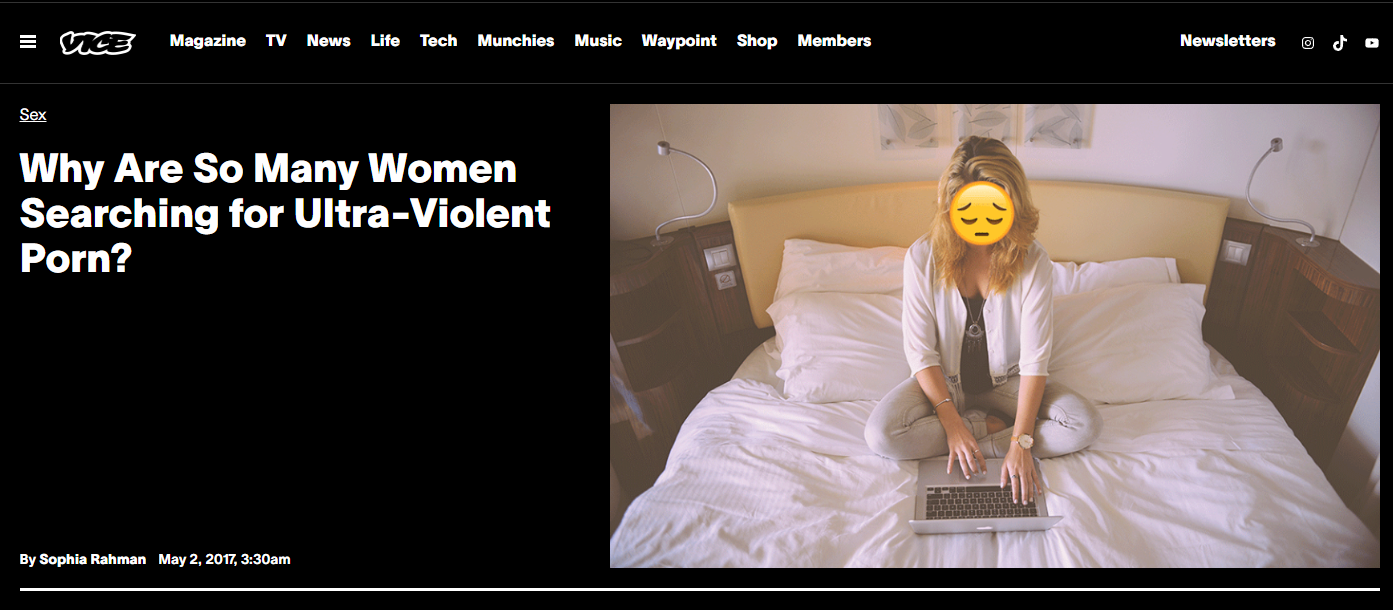This screenshot has width=1393, height=610.
Task: Open author Sophia Rahman's page
Action: click(x=92, y=559)
